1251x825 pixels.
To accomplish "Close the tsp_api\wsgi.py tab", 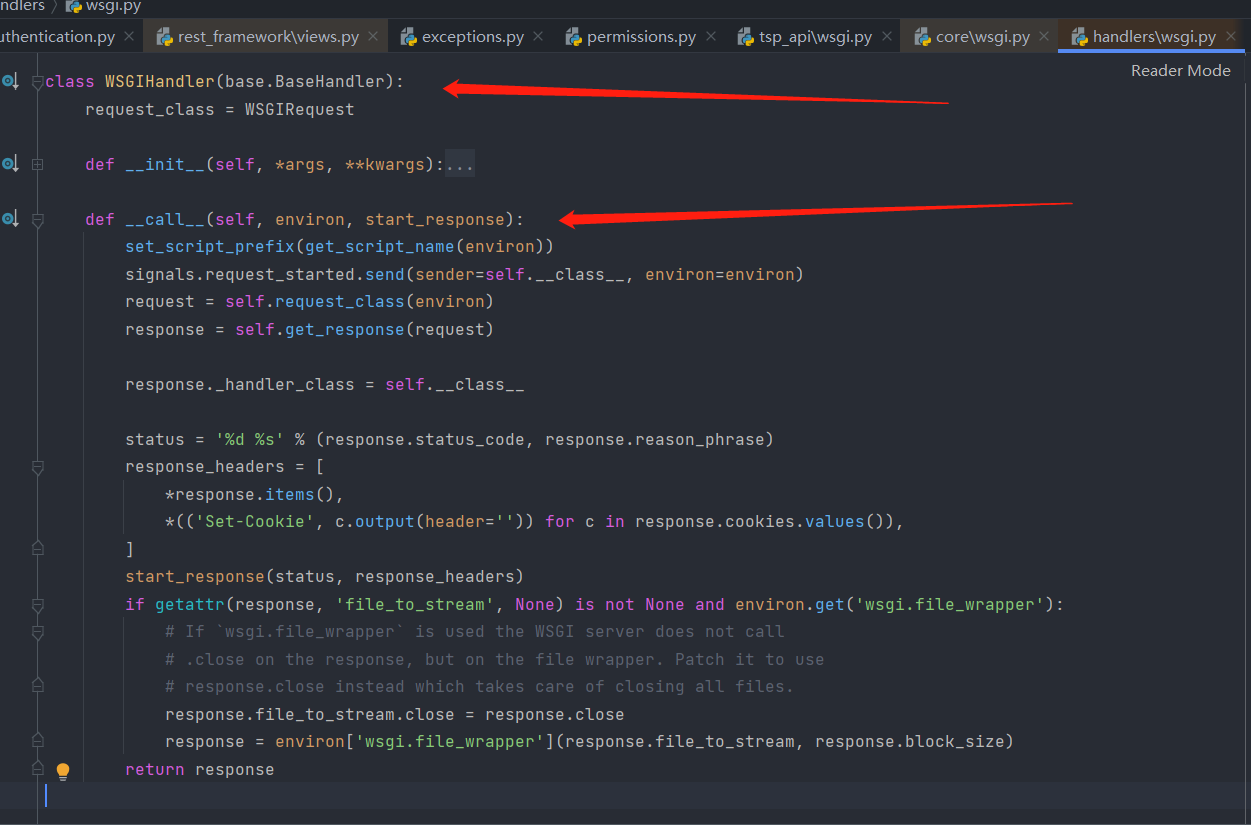I will (886, 36).
